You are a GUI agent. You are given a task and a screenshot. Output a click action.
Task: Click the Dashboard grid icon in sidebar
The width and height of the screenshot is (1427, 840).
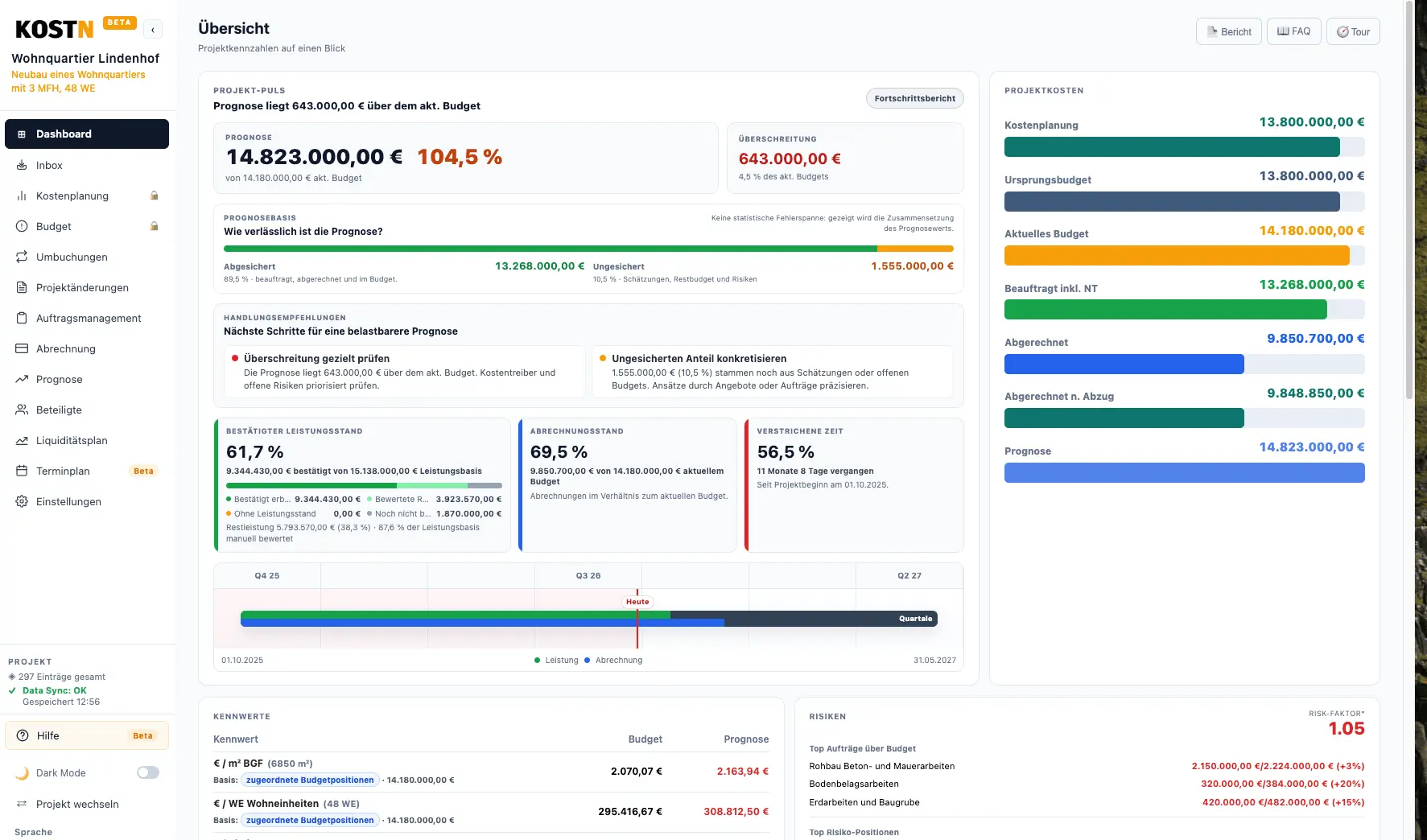[x=22, y=134]
